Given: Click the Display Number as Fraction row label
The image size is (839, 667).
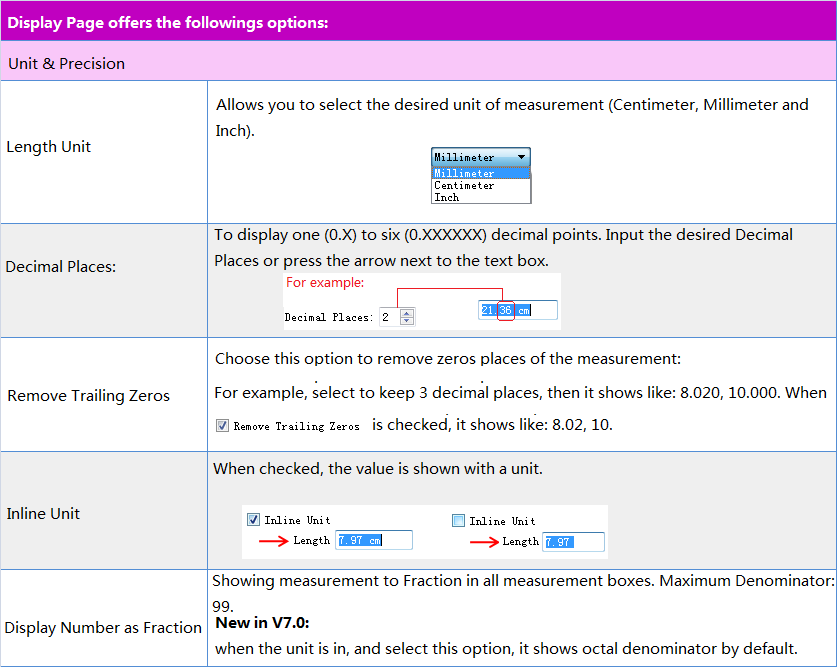Looking at the screenshot, I should tap(103, 628).
